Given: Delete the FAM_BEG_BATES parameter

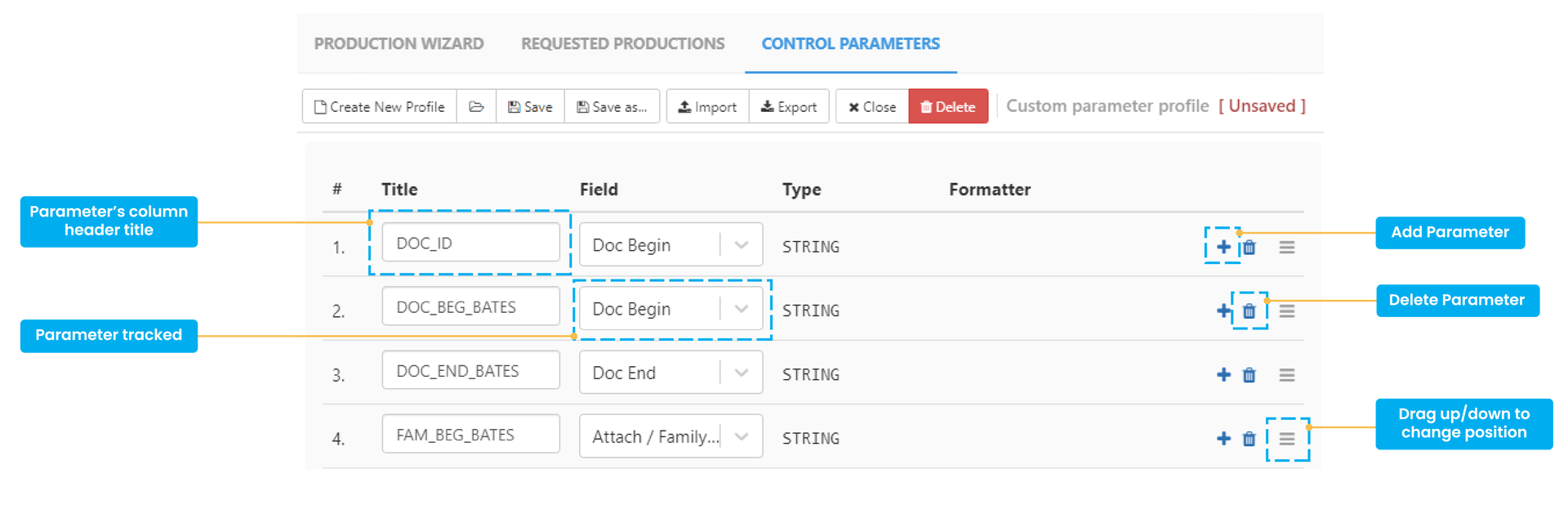Looking at the screenshot, I should pyautogui.click(x=1249, y=438).
